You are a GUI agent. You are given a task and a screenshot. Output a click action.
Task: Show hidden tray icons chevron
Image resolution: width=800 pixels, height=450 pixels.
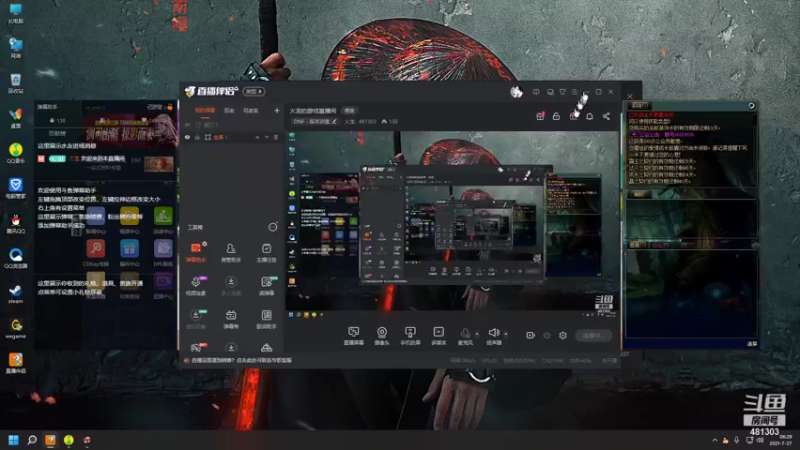[x=714, y=440]
